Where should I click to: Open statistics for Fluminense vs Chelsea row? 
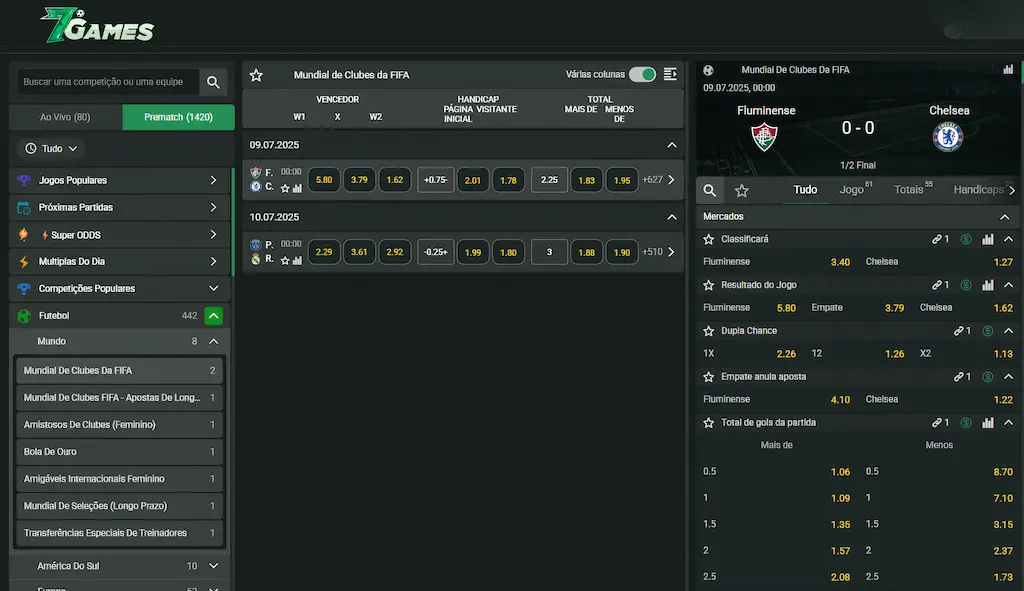coord(297,188)
